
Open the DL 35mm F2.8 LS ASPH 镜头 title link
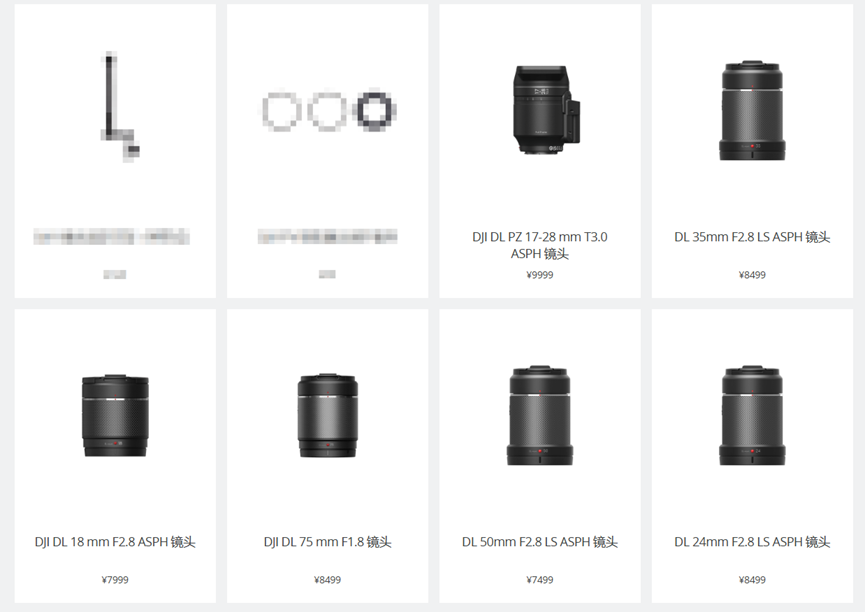point(752,237)
